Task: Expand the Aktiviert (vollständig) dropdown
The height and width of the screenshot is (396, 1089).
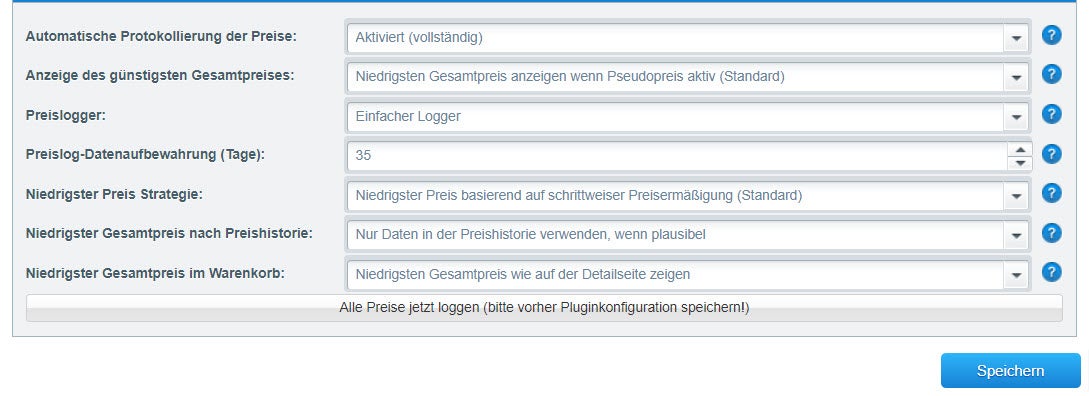Action: click(688, 38)
